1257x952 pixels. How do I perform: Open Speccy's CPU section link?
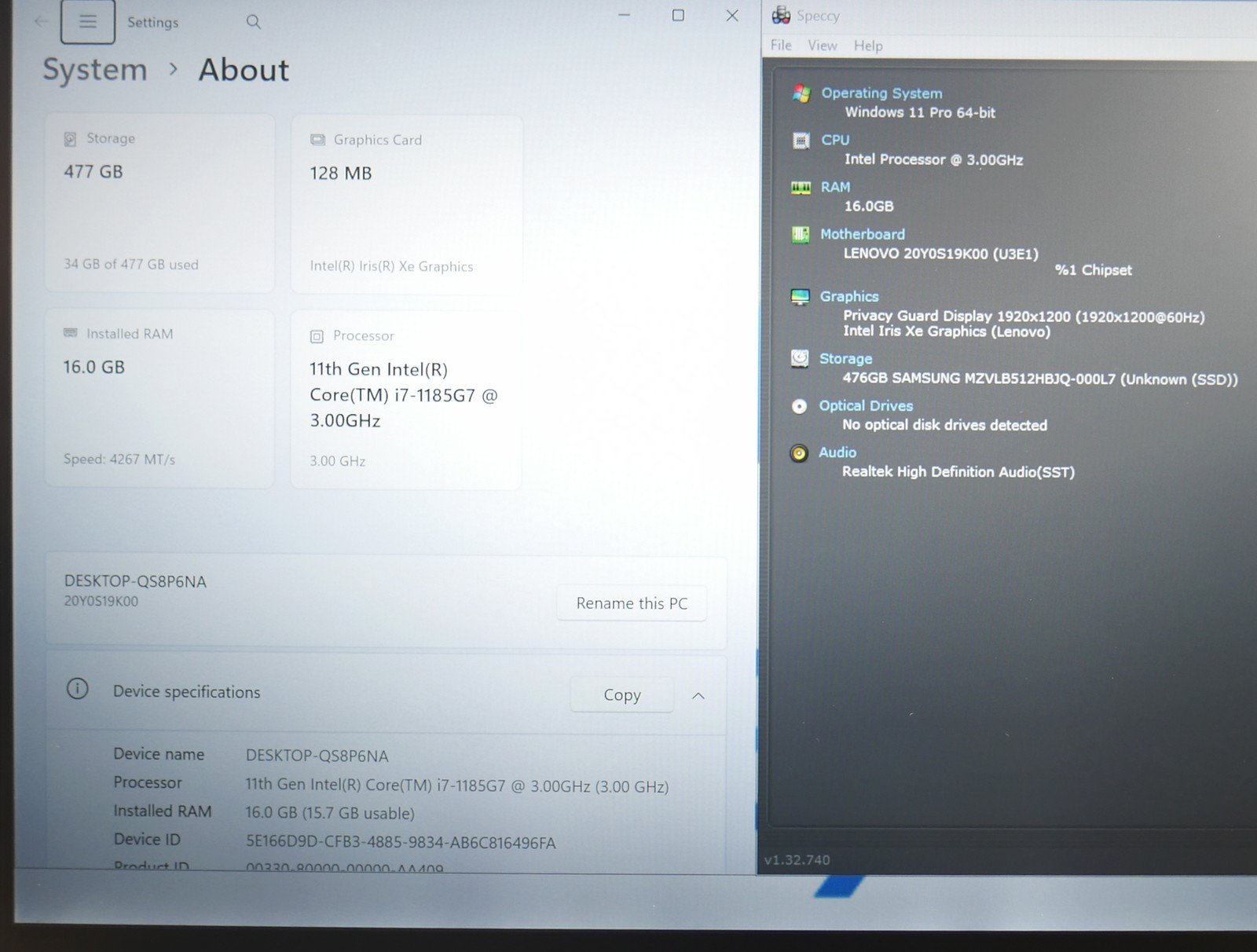tap(835, 140)
